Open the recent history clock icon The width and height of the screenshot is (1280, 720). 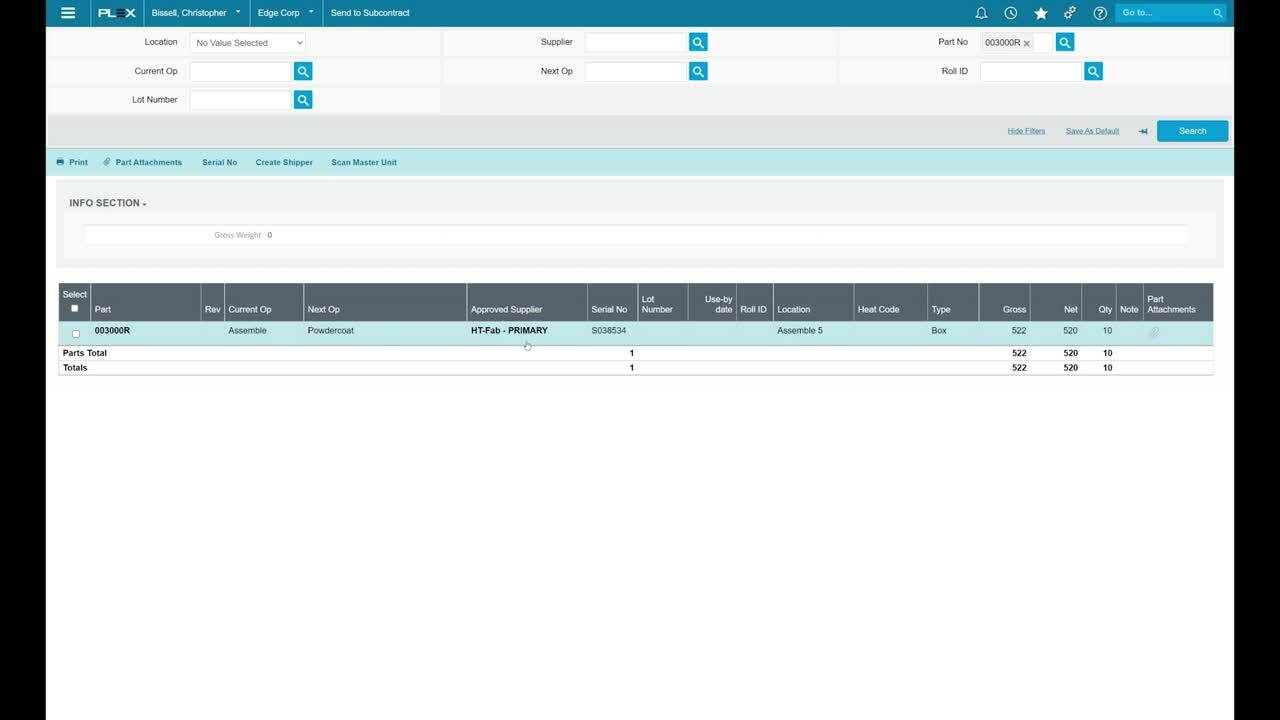1011,13
